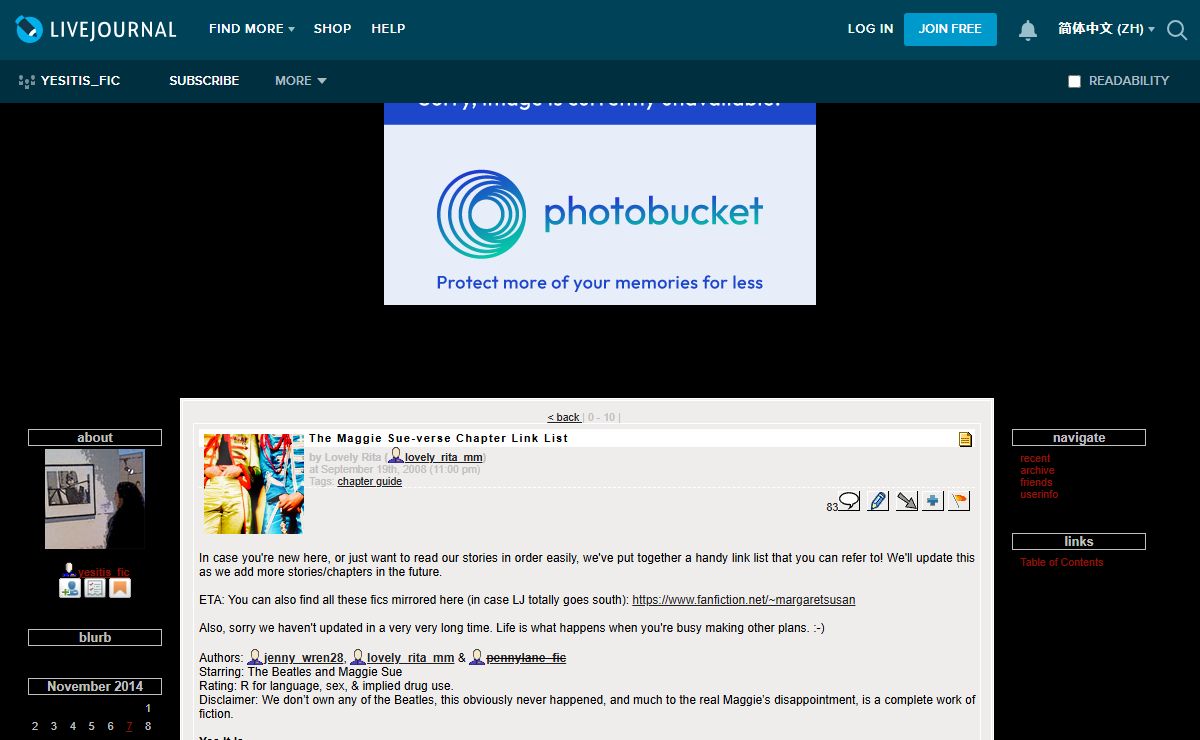Click 'recent' in navigate panel
Image resolution: width=1200 pixels, height=740 pixels.
(1035, 458)
